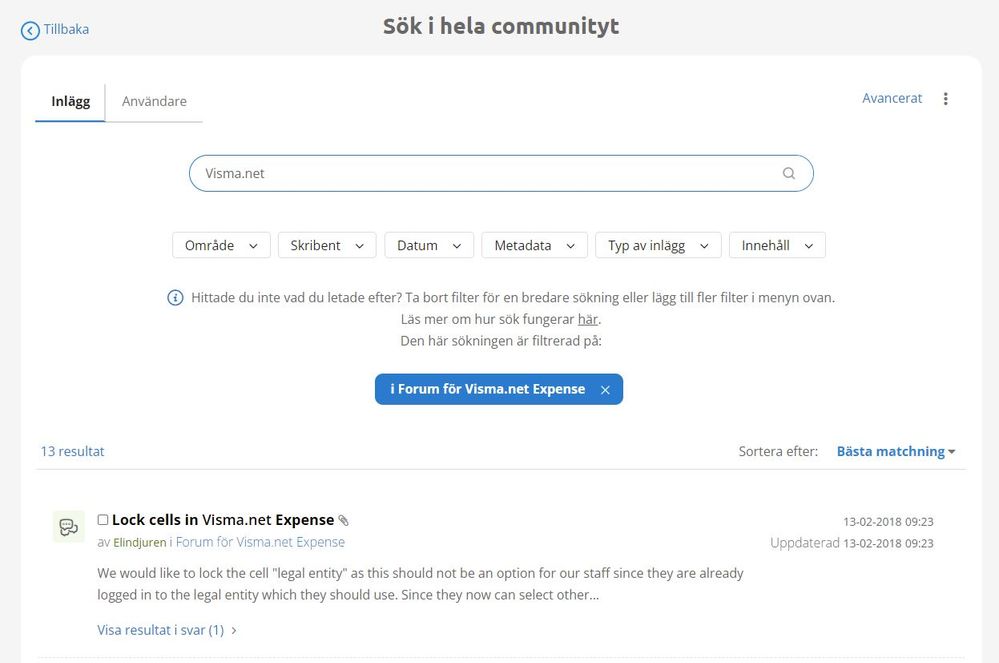Screen dimensions: 999x663
Task: Click the Tillbaka link text
Action: [x=66, y=29]
